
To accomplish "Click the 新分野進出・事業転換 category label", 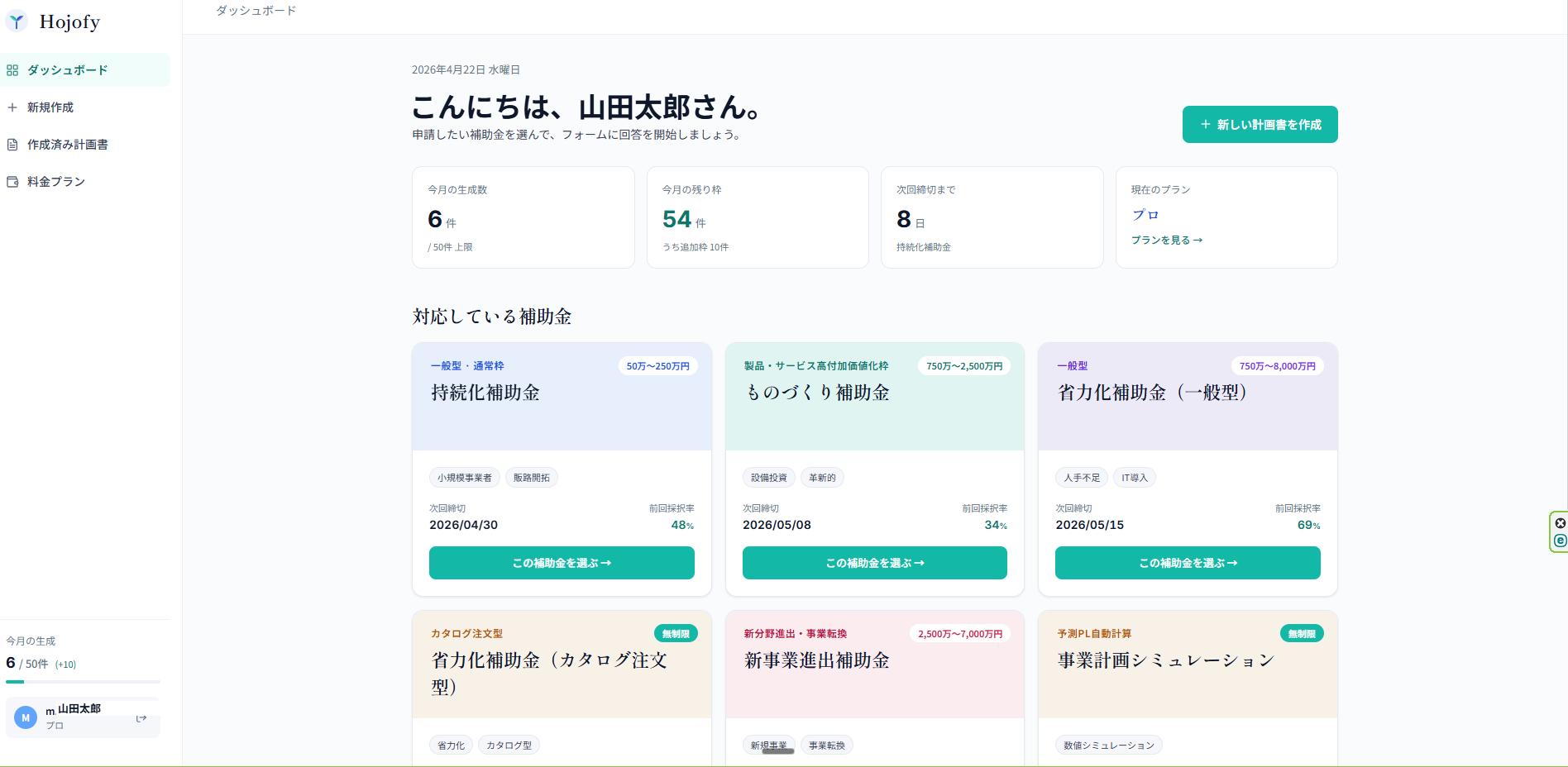I will coord(796,634).
